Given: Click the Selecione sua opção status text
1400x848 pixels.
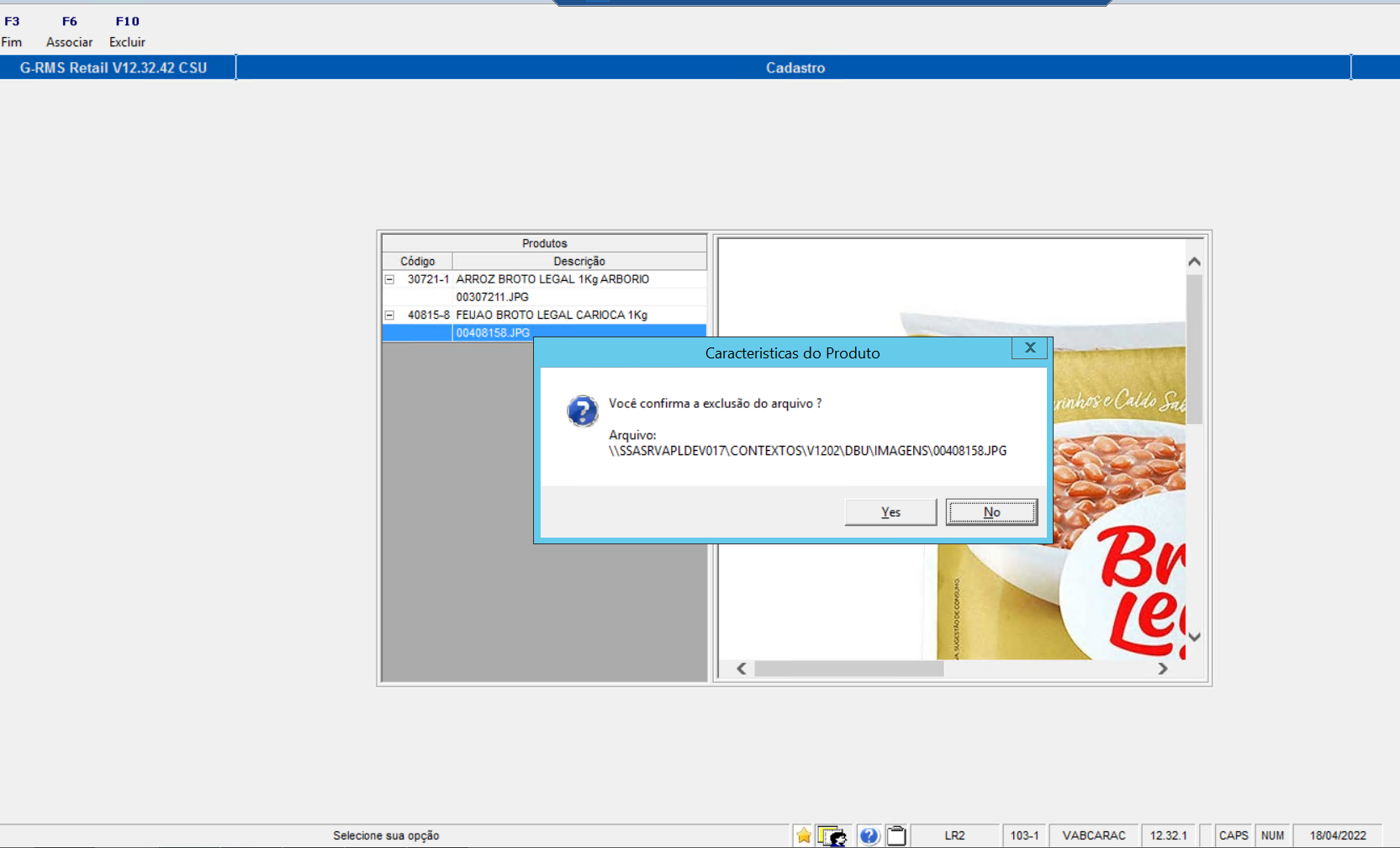Looking at the screenshot, I should (386, 835).
